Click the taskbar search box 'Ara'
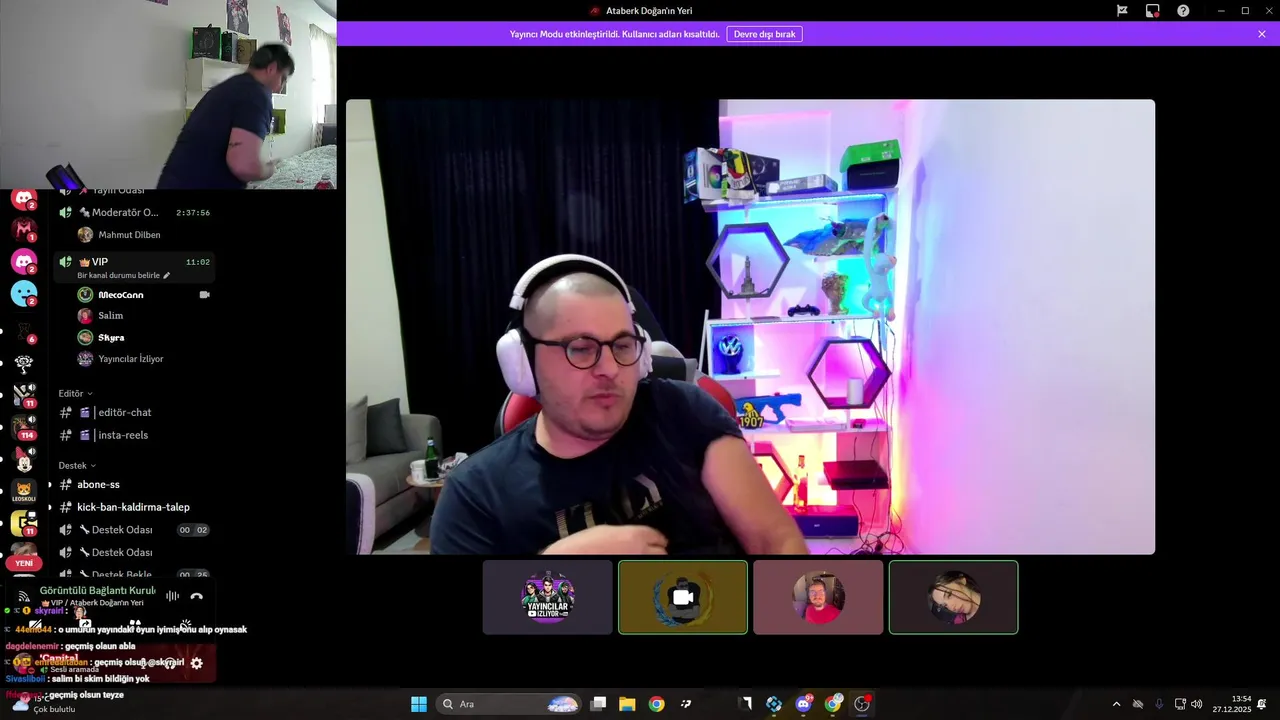This screenshot has width=1280, height=720. pyautogui.click(x=508, y=704)
